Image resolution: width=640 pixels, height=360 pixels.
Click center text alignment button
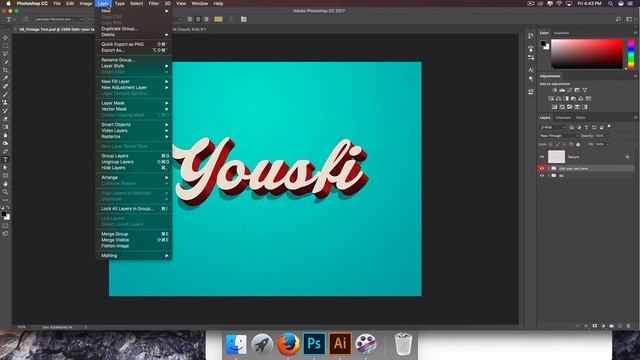[198, 19]
